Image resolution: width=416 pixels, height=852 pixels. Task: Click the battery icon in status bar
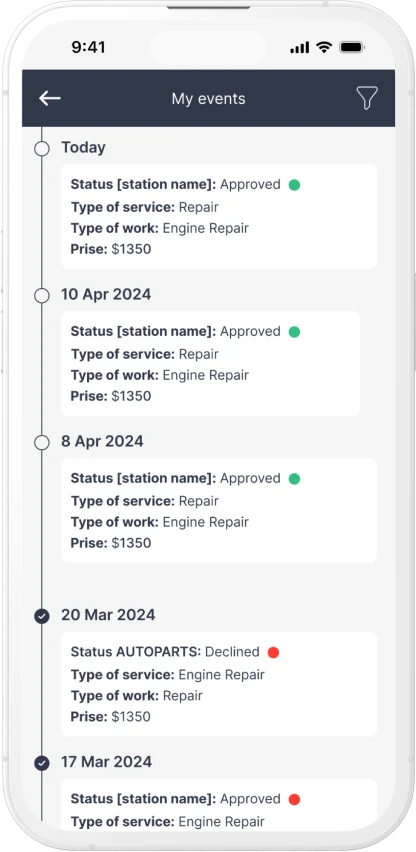352,47
